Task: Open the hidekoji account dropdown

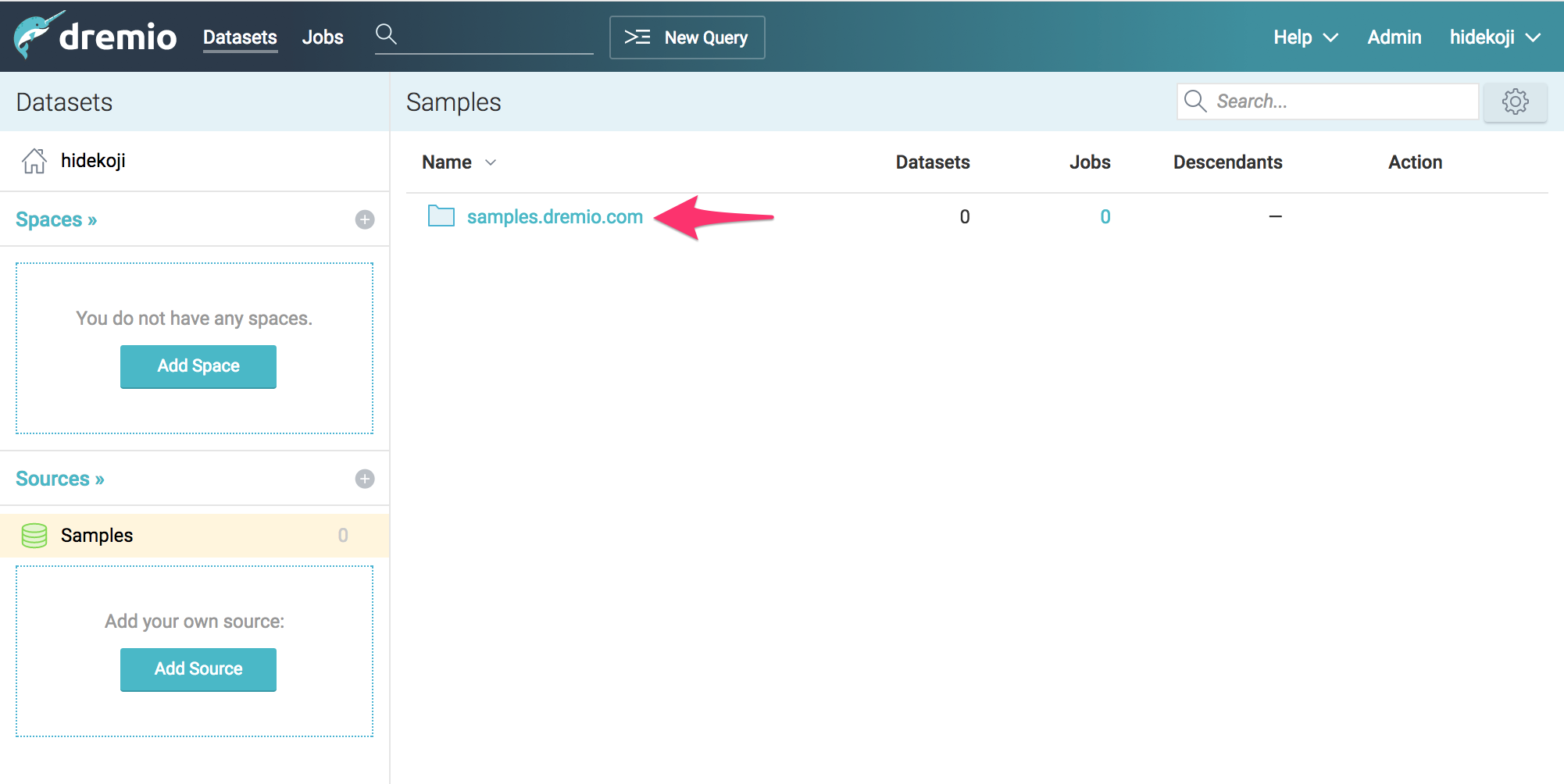Action: point(1494,37)
